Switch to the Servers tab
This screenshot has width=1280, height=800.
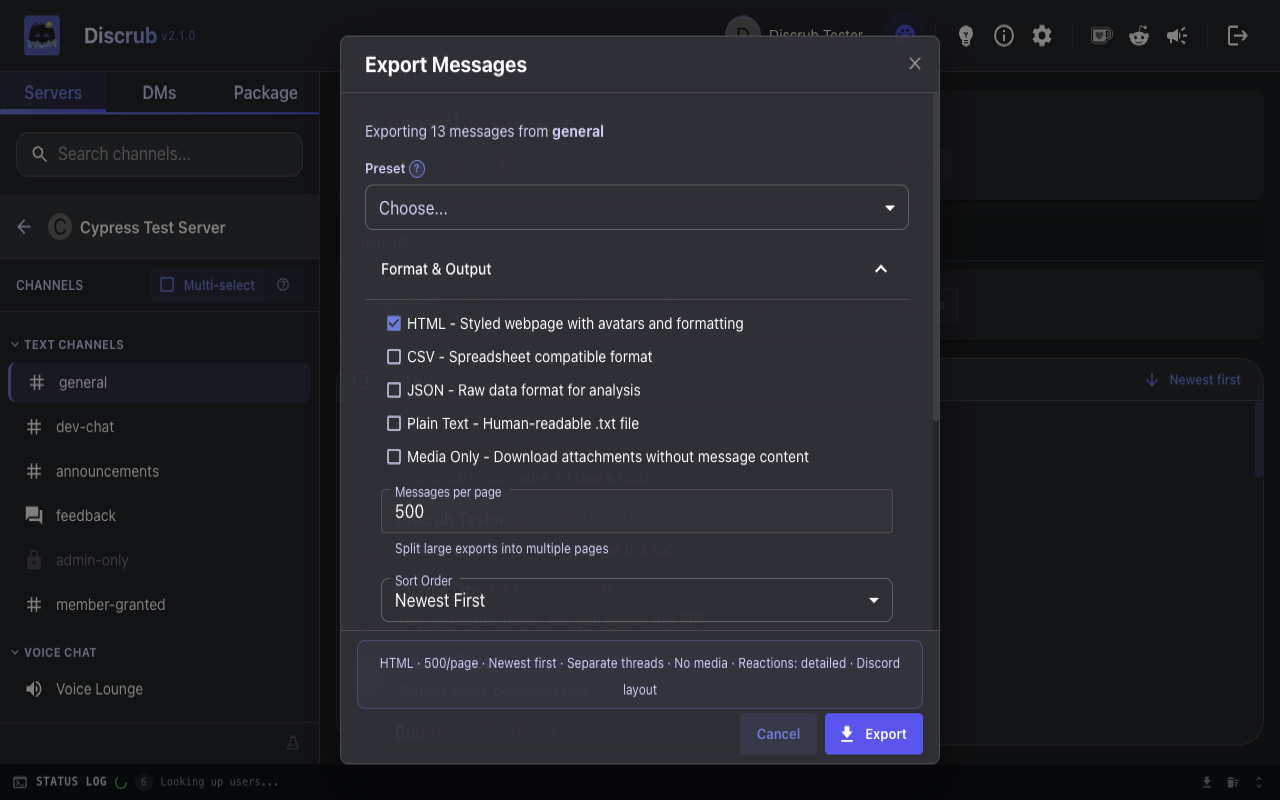53,92
